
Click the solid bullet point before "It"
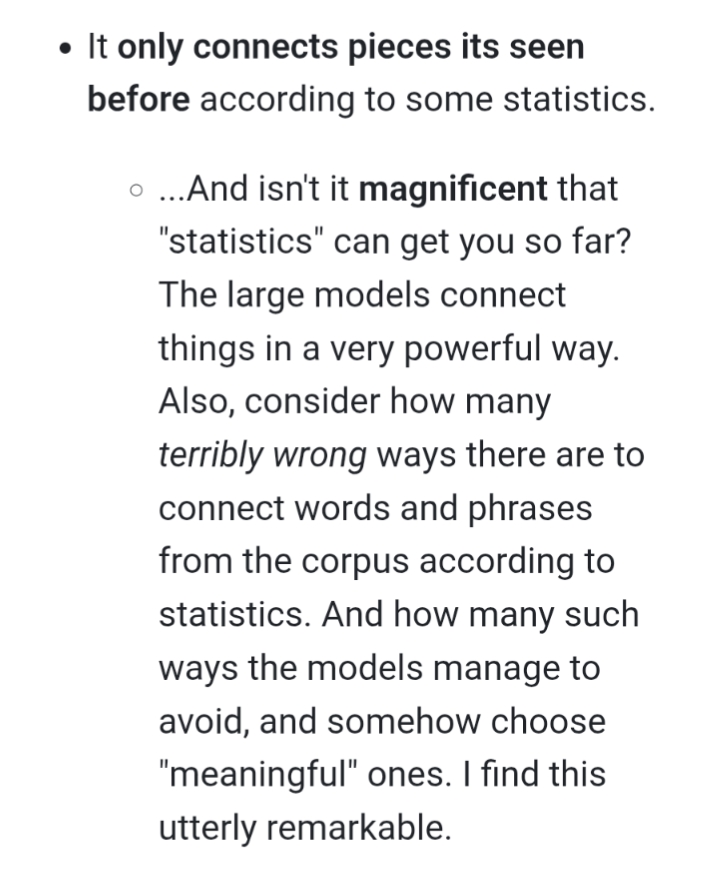65,48
